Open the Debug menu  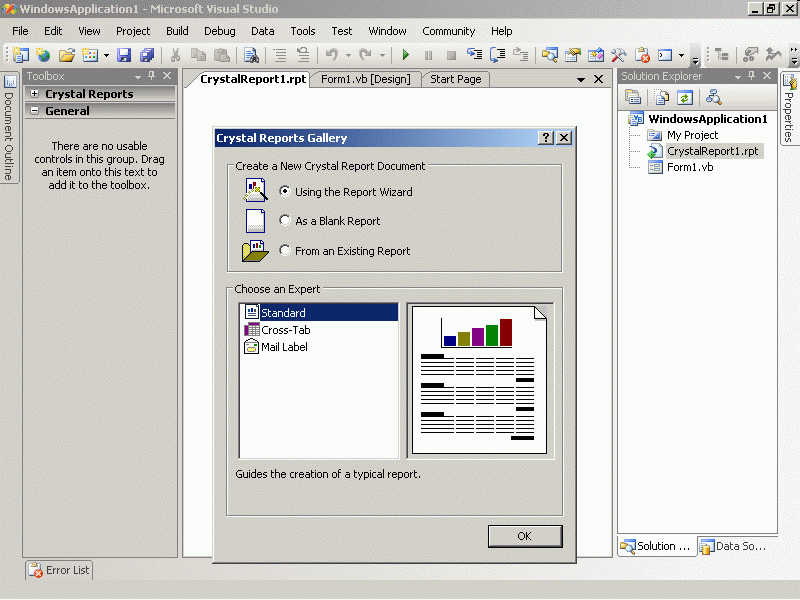(x=219, y=31)
